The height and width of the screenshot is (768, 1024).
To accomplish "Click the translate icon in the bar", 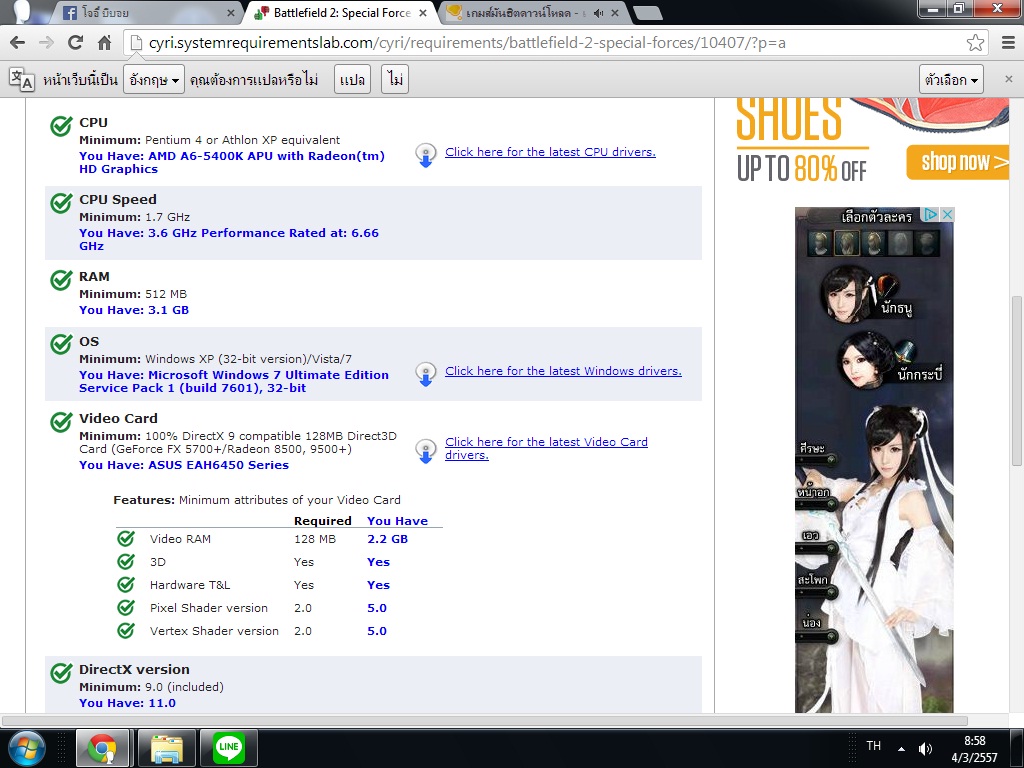I will (x=21, y=79).
